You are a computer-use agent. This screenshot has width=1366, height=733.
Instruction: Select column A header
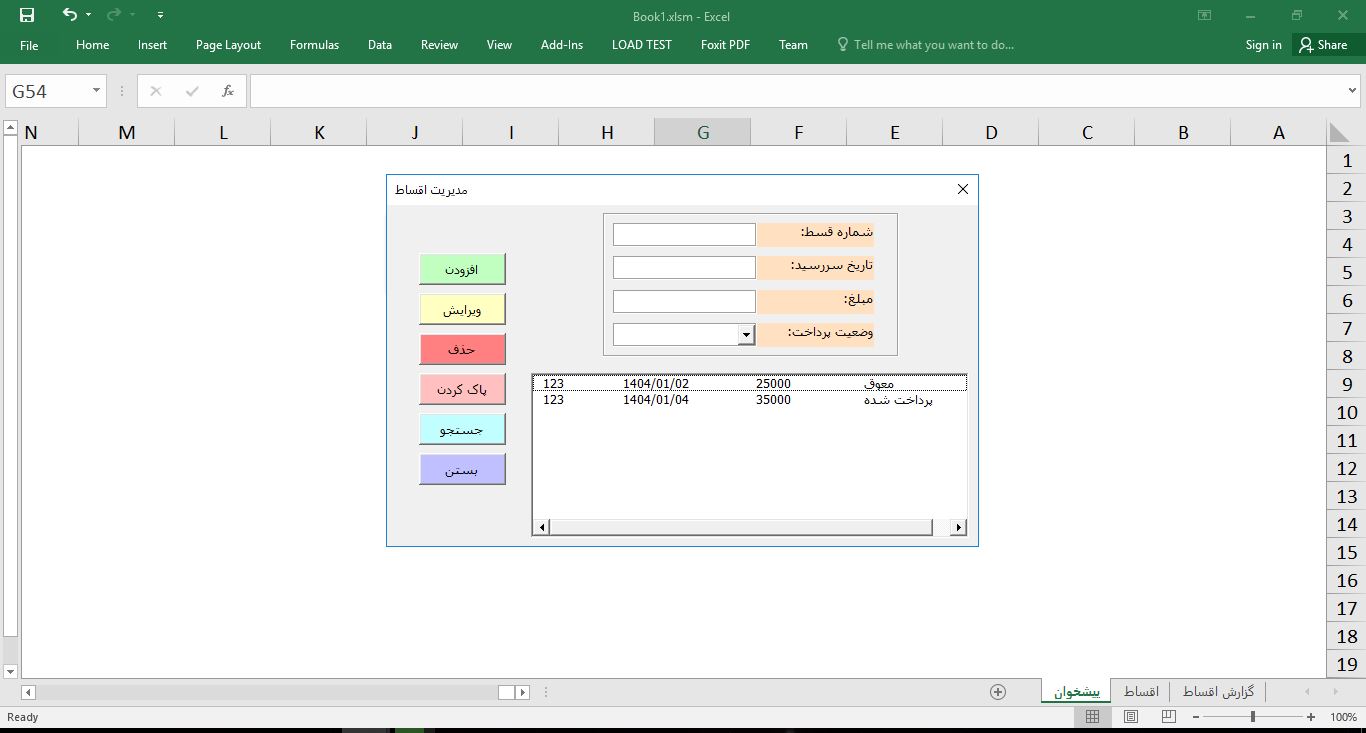pos(1278,132)
